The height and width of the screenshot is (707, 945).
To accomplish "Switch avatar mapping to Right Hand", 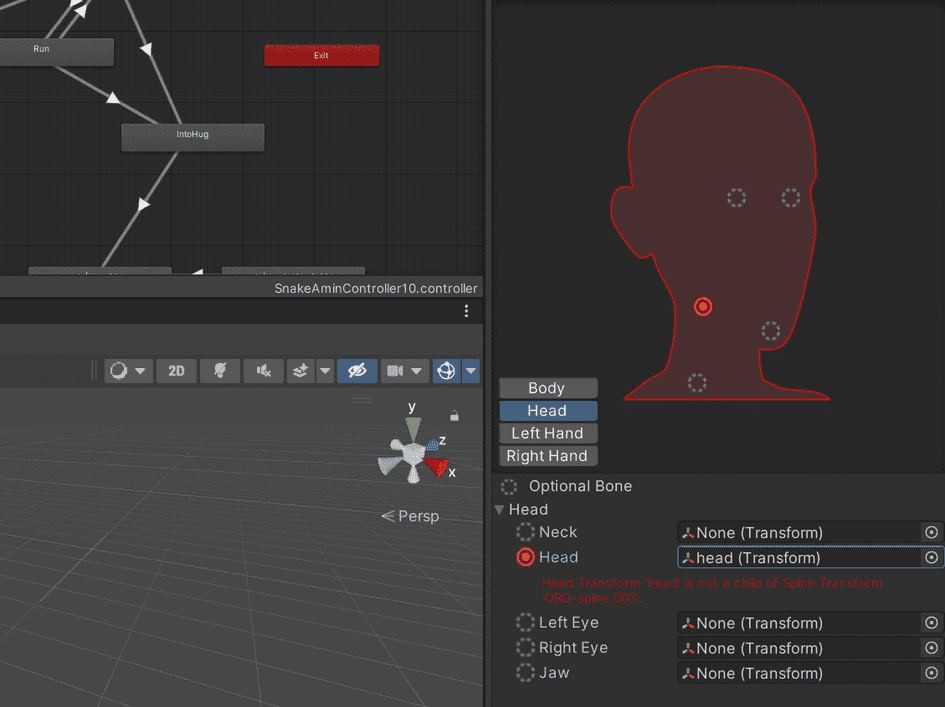I will coord(548,456).
